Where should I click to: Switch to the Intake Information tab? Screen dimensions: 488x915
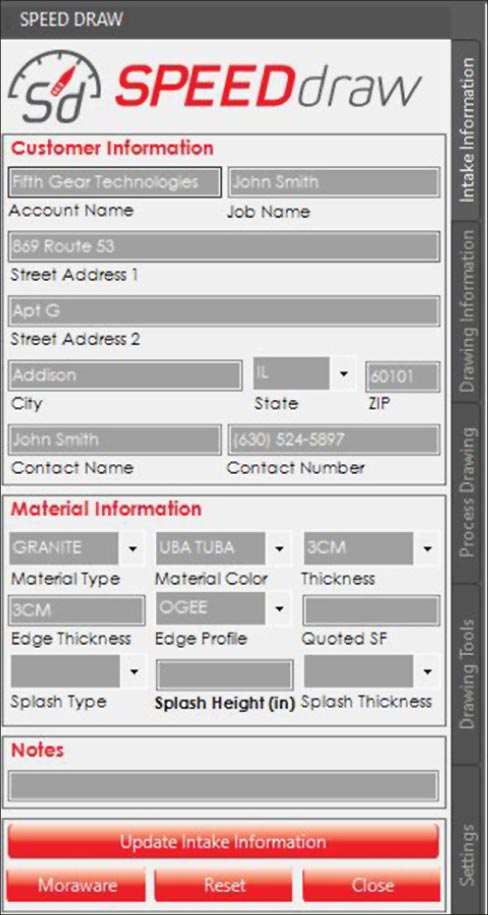tap(467, 130)
